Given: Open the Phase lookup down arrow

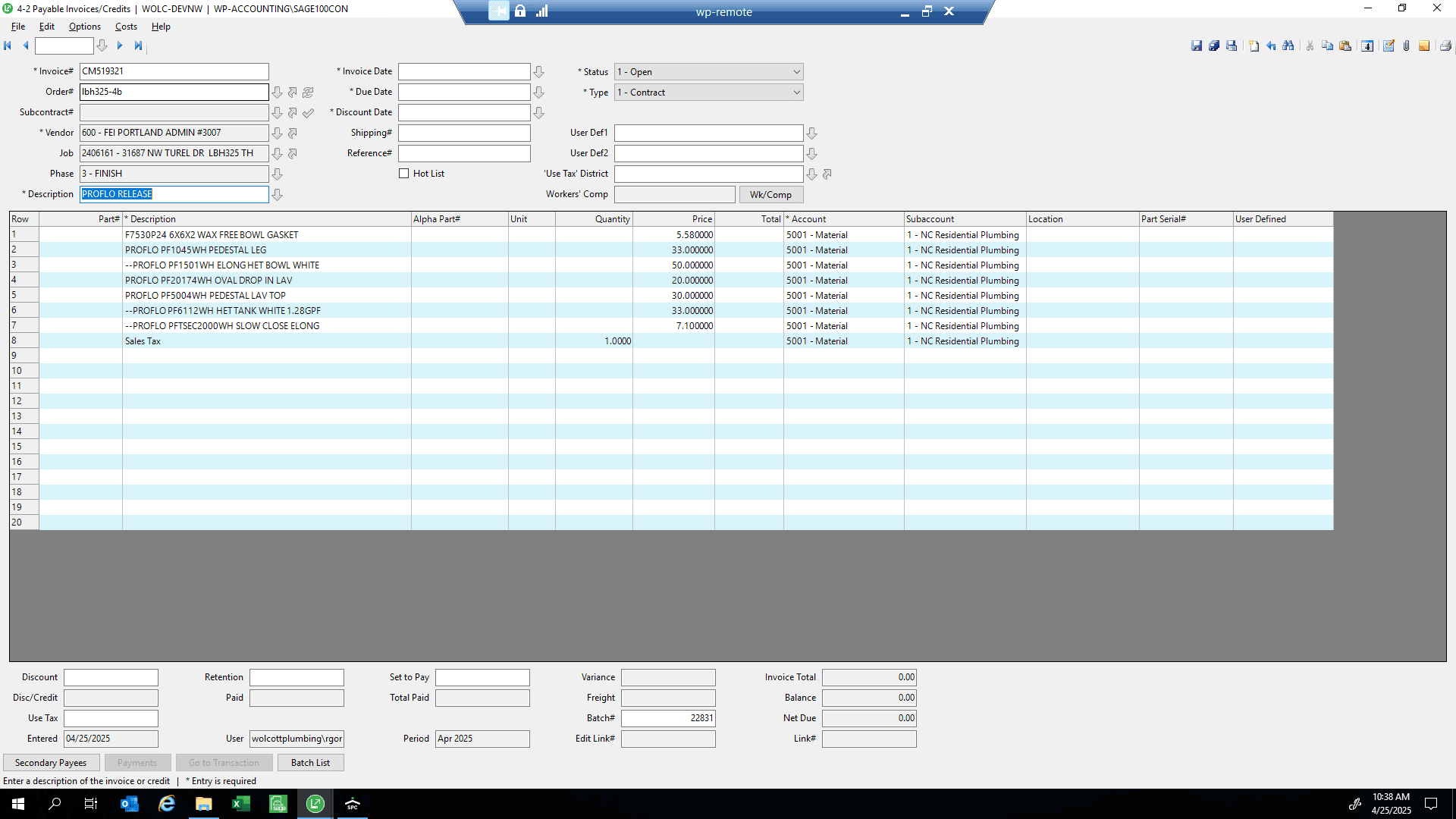Looking at the screenshot, I should tap(278, 174).
